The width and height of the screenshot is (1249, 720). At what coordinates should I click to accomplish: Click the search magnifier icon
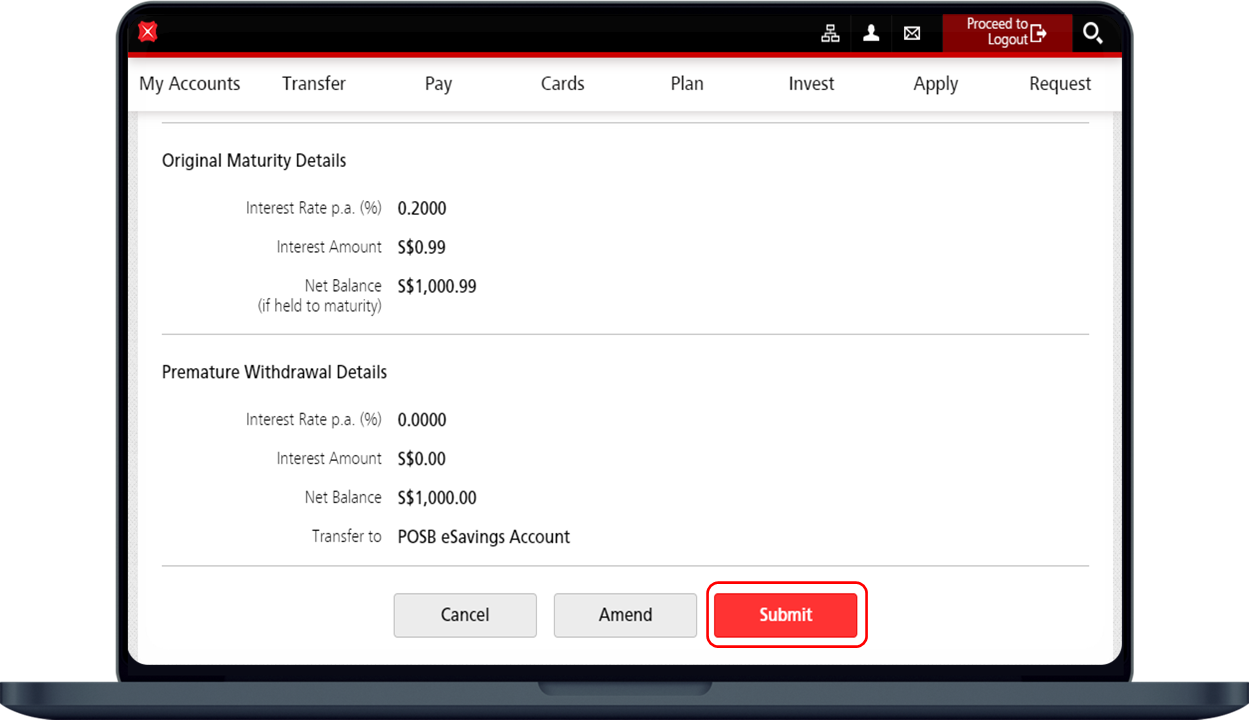coord(1092,33)
